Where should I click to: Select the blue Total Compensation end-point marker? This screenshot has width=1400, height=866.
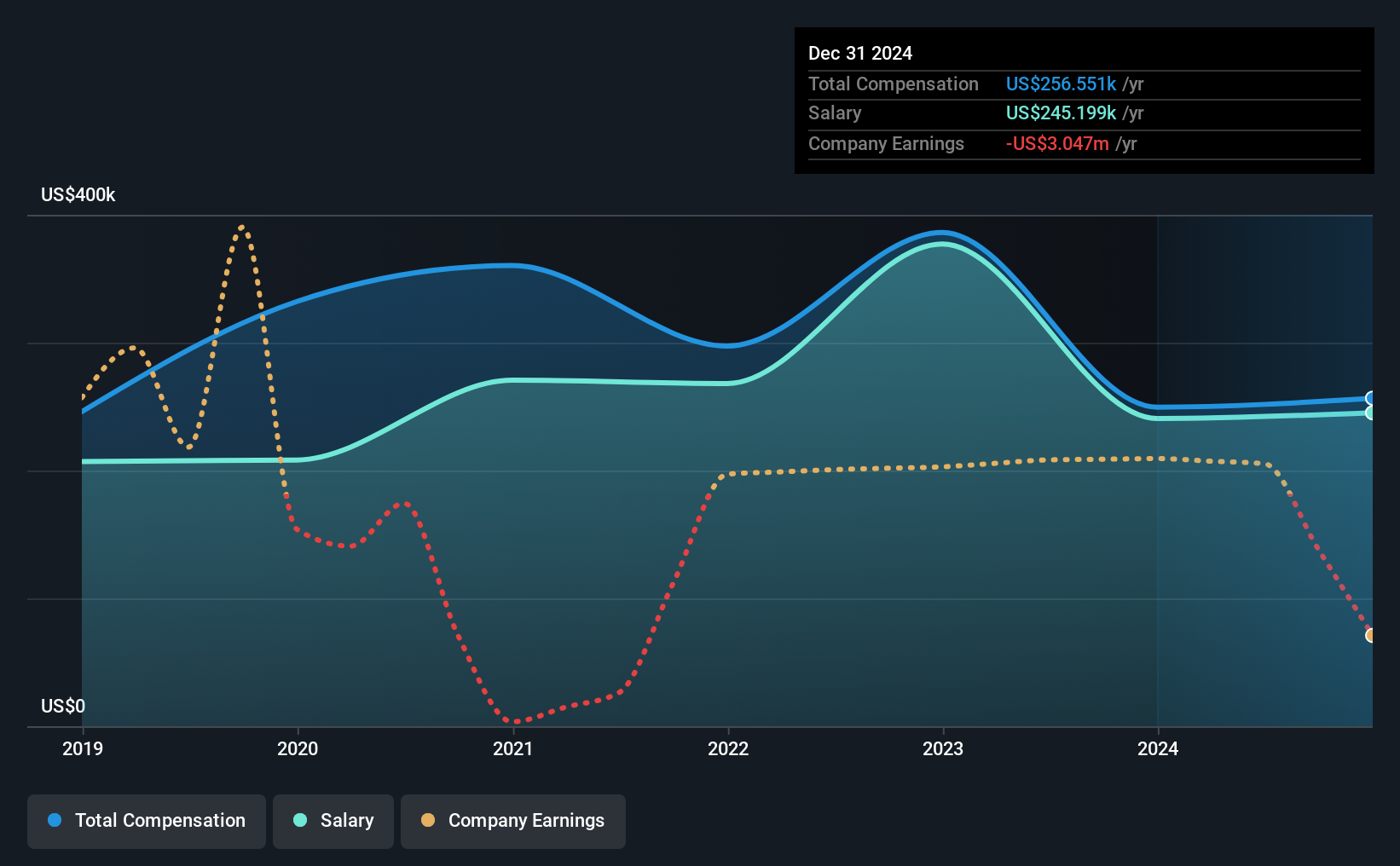(1371, 398)
